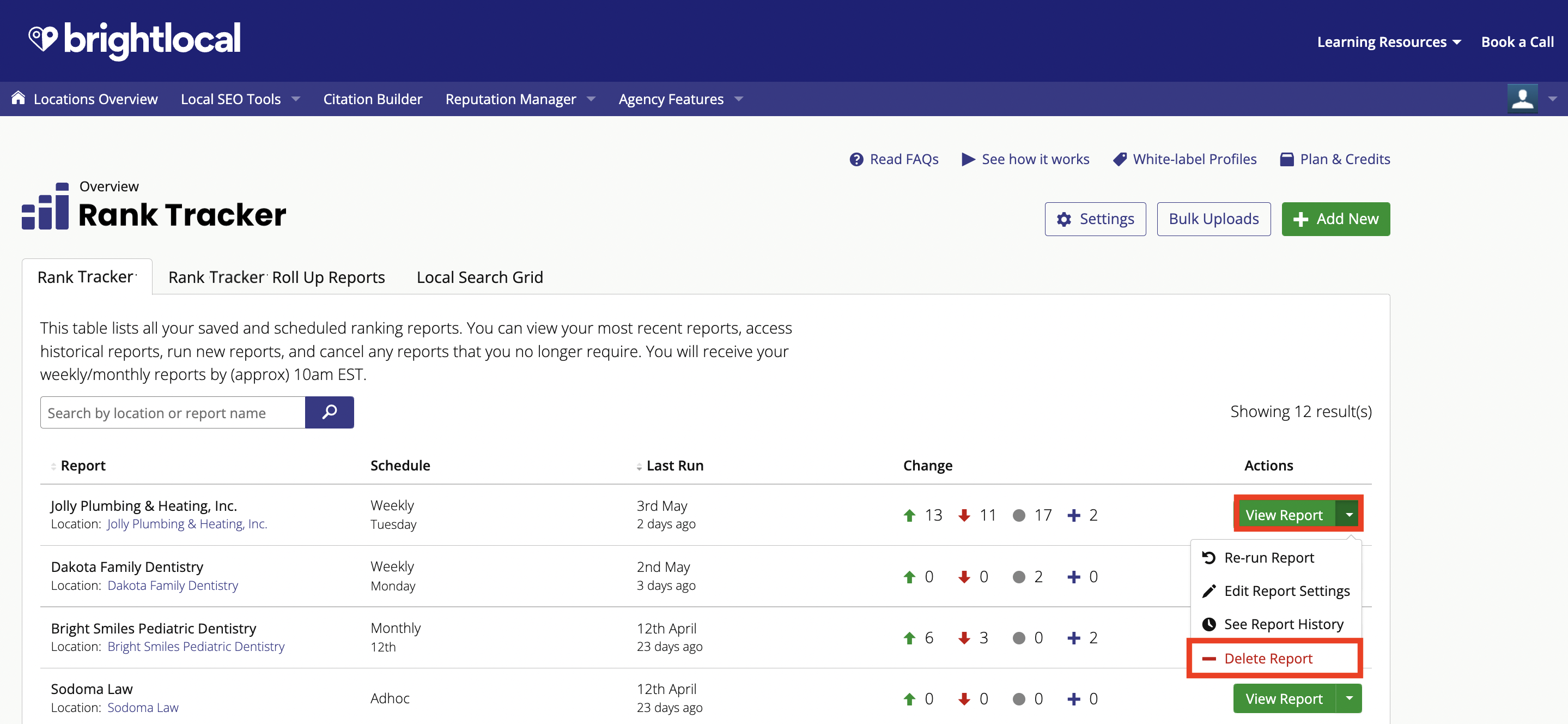Click red down arrow in Jolly Plumbing row
Screen dimensions: 1568x724
pyautogui.click(x=964, y=516)
